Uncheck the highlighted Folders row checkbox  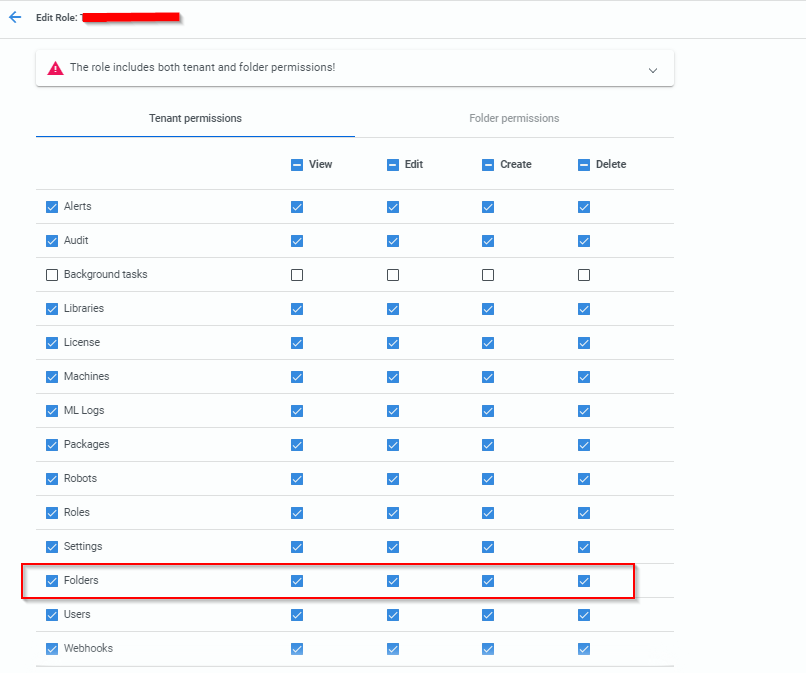click(x=51, y=580)
